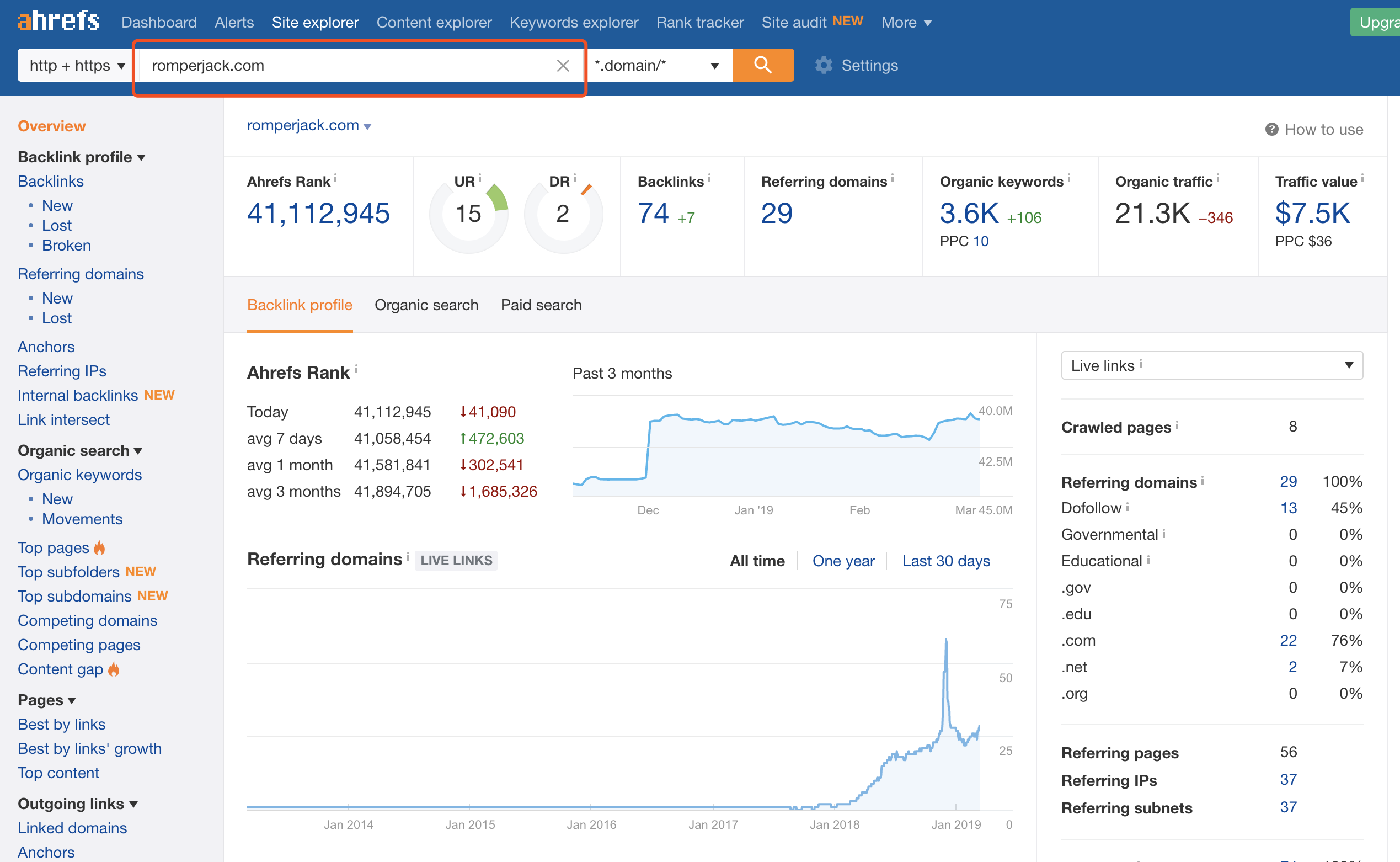This screenshot has height=862, width=1400.
Task: Click the .com referring domains count 22
Action: click(x=1289, y=640)
